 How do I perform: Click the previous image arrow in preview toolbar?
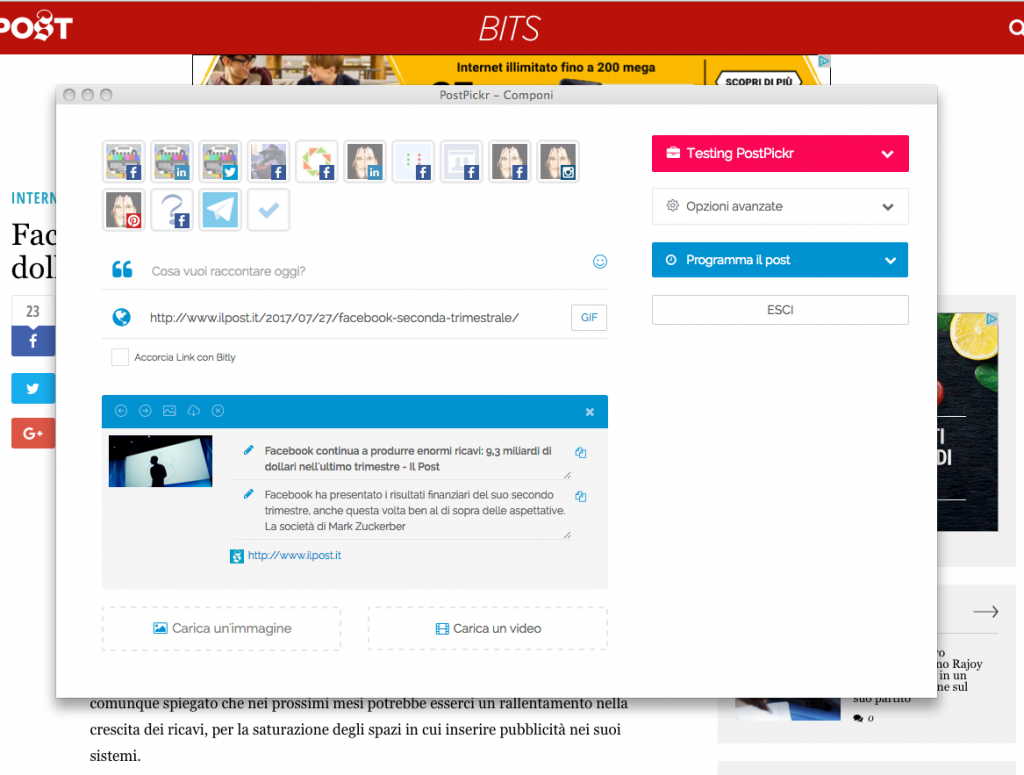121,411
